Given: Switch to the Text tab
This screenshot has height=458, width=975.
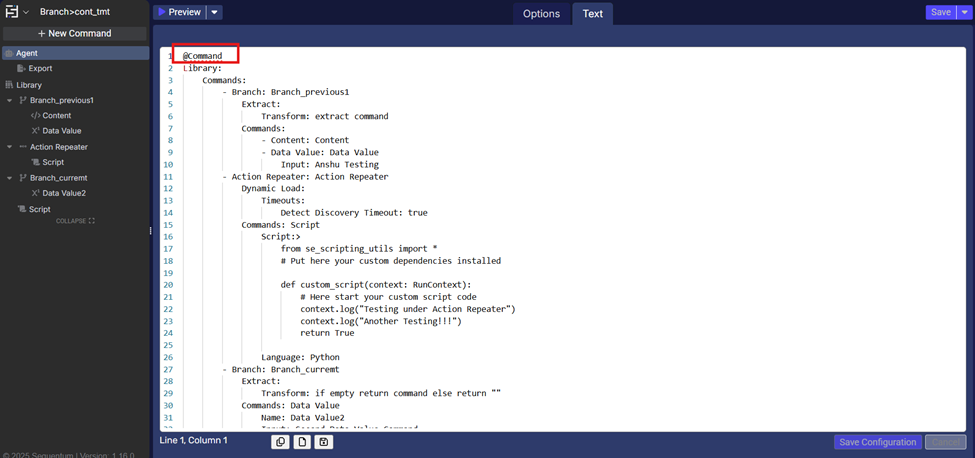Looking at the screenshot, I should pos(593,14).
